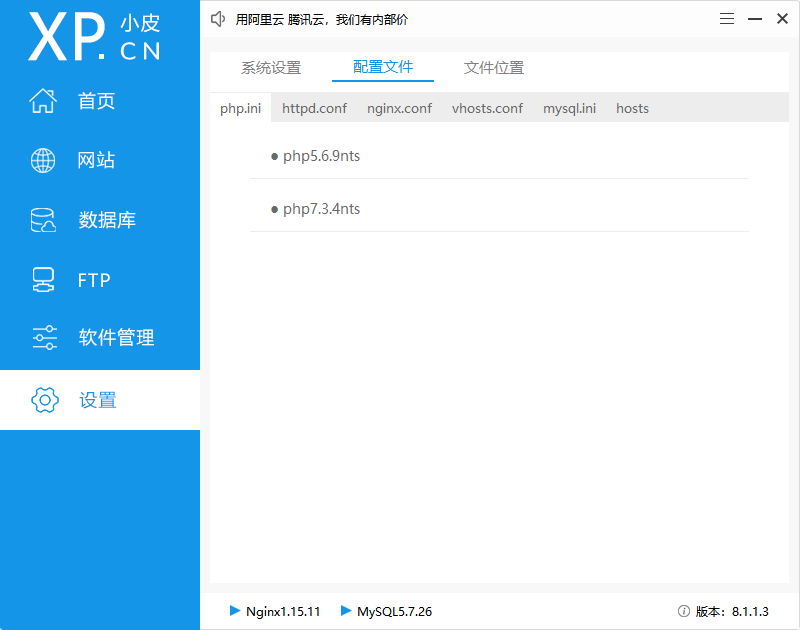Expand the php7.3.4nts configuration entry

tap(321, 208)
